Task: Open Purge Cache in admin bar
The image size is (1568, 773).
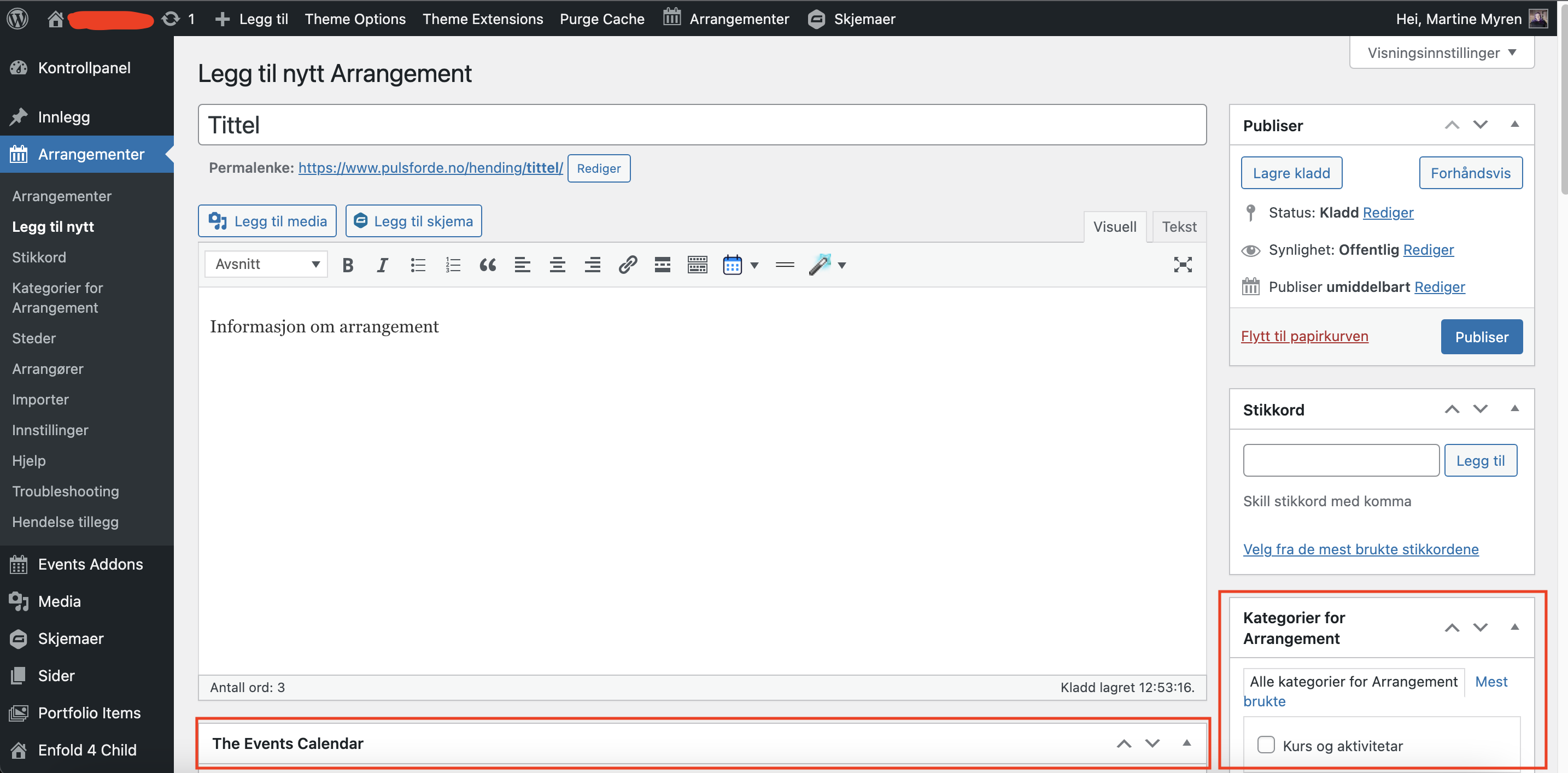Action: 601,19
